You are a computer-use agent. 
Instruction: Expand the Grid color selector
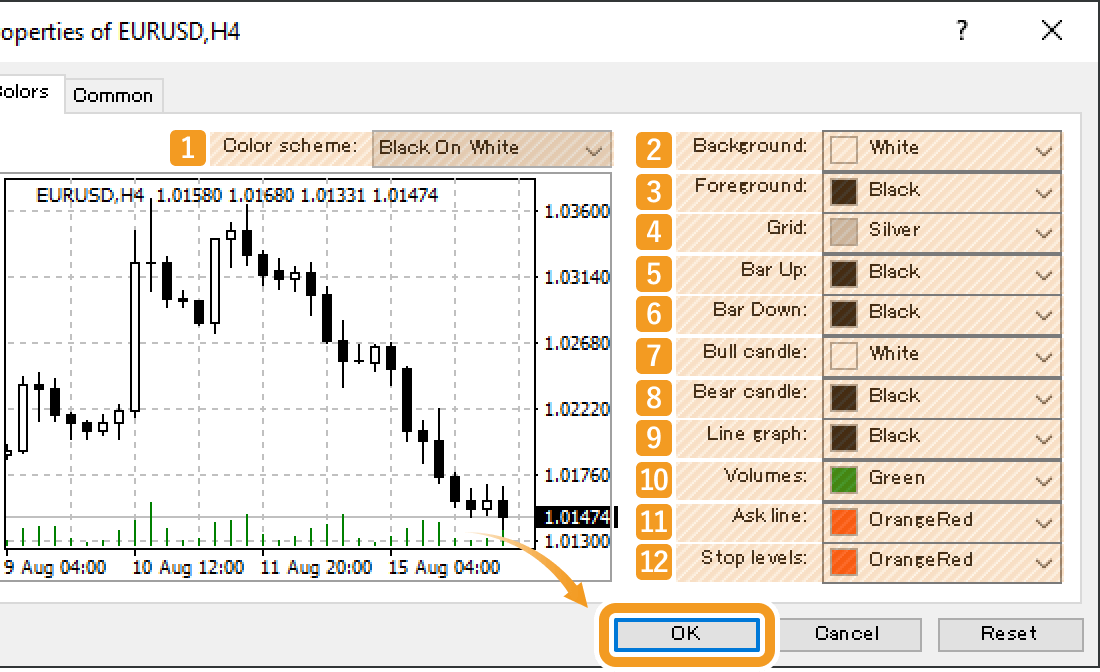click(x=940, y=231)
